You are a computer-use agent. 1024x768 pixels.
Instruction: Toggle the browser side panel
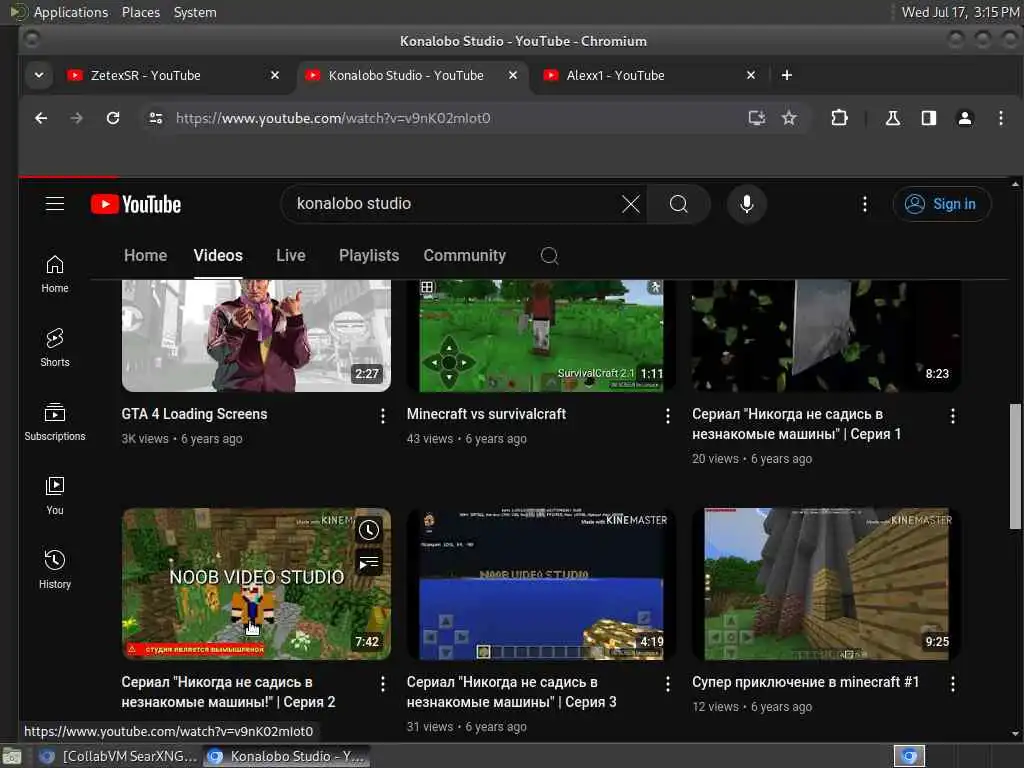929,118
